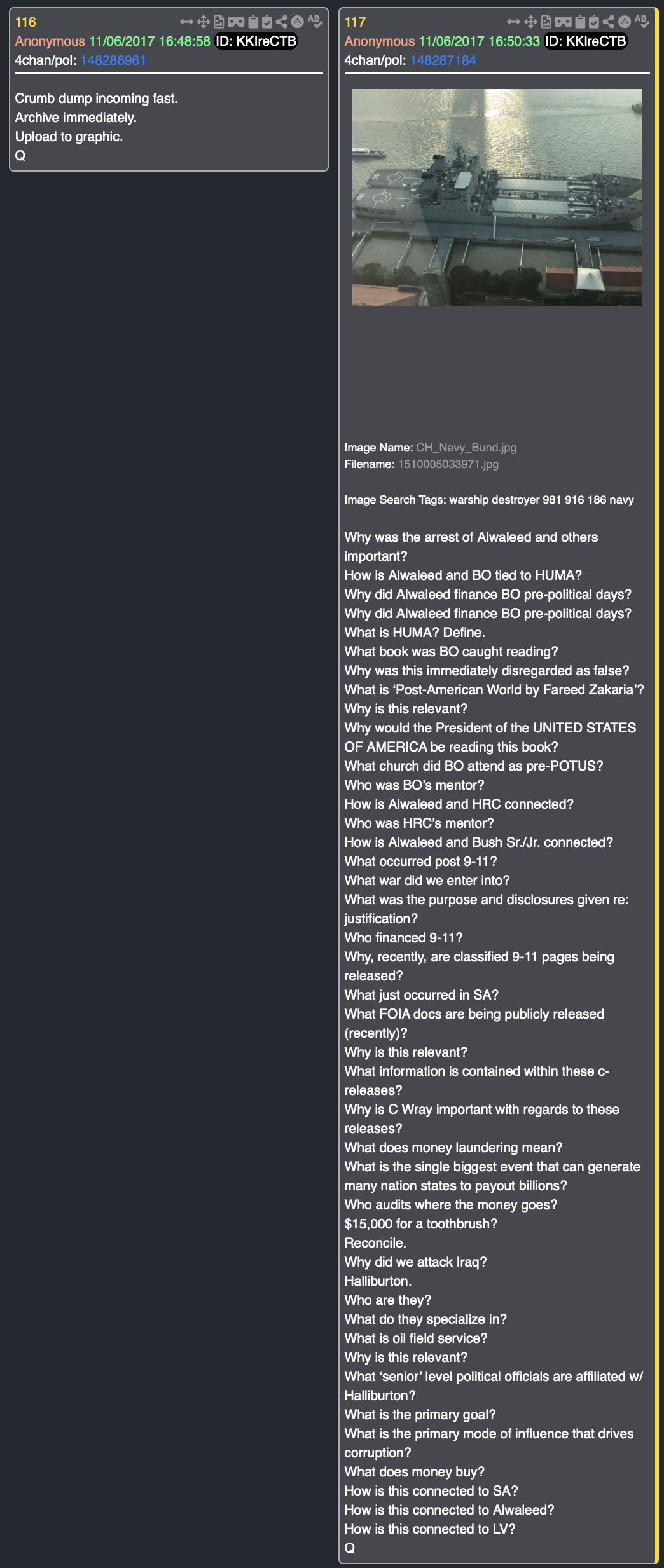The height and width of the screenshot is (1568, 664).
Task: Click the share icon on post 117
Action: tap(609, 22)
